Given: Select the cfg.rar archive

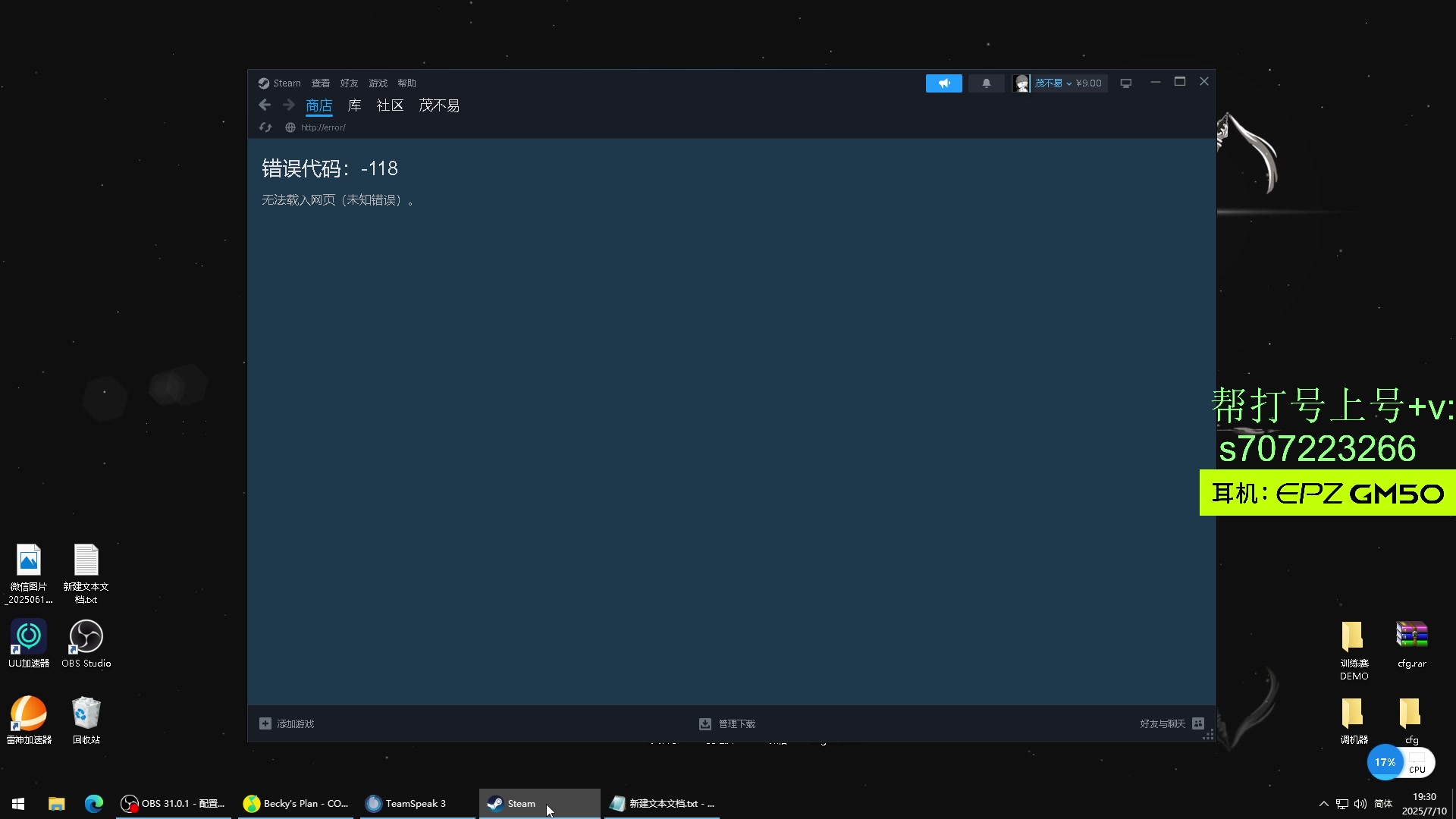Looking at the screenshot, I should (x=1412, y=645).
